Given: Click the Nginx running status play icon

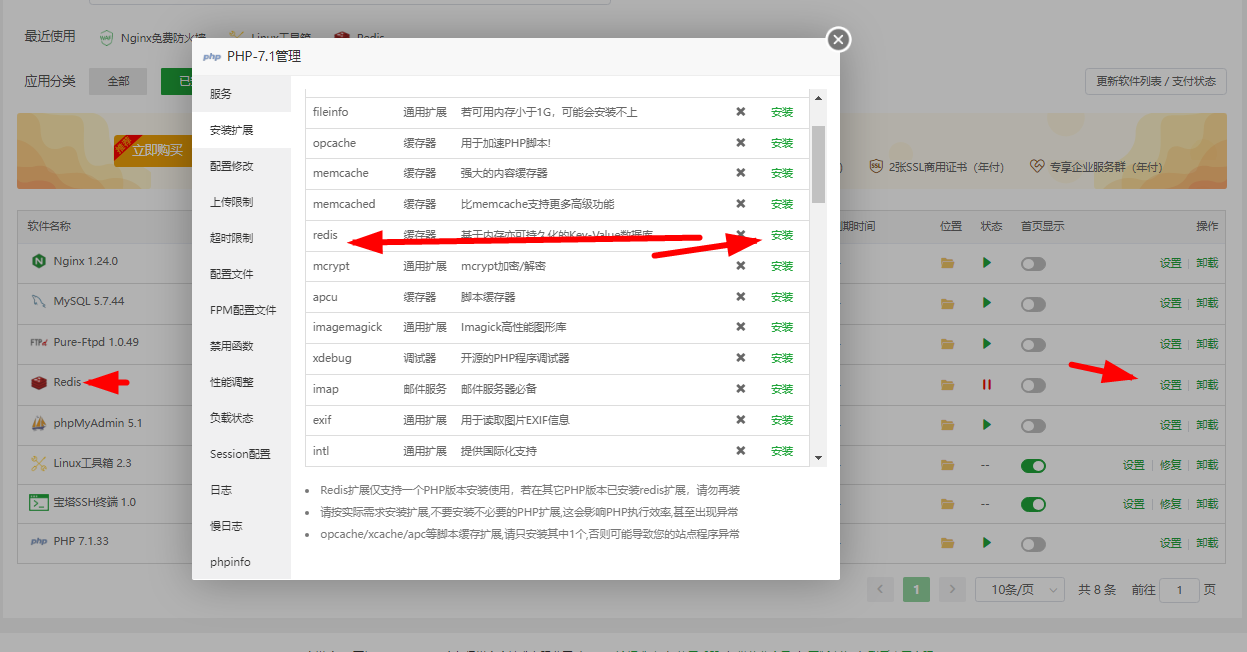Looking at the screenshot, I should (987, 263).
